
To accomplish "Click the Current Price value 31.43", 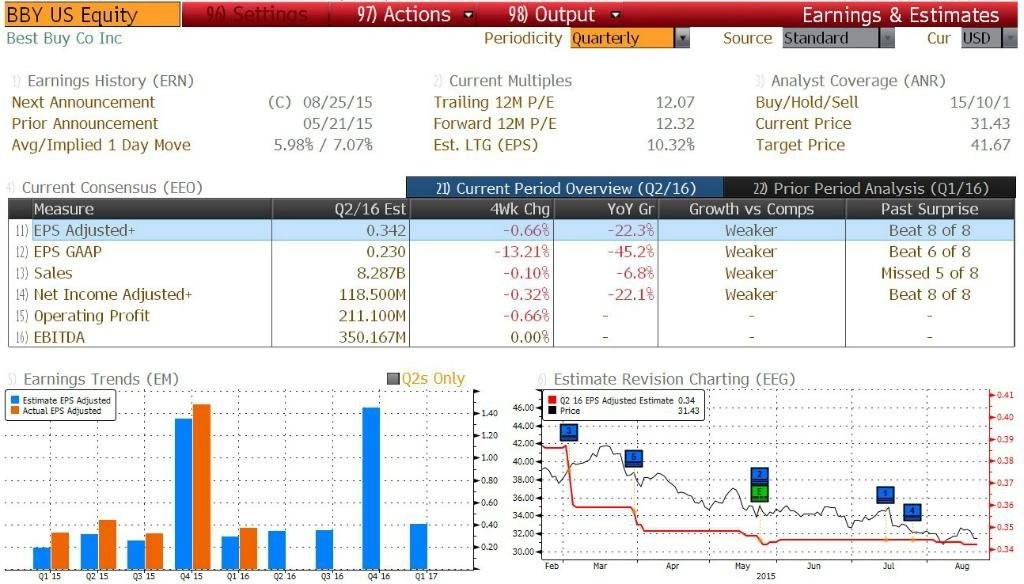I will click(x=991, y=124).
